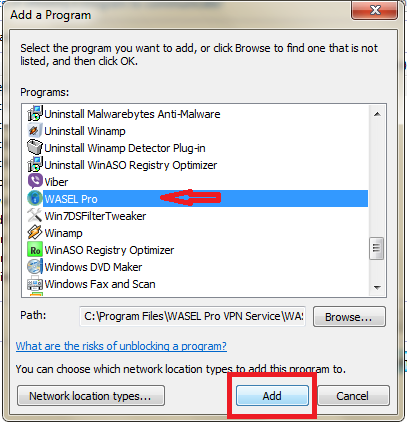This screenshot has height=426, width=407.
Task: Click the WASEL Pro globe icon
Action: [35, 199]
